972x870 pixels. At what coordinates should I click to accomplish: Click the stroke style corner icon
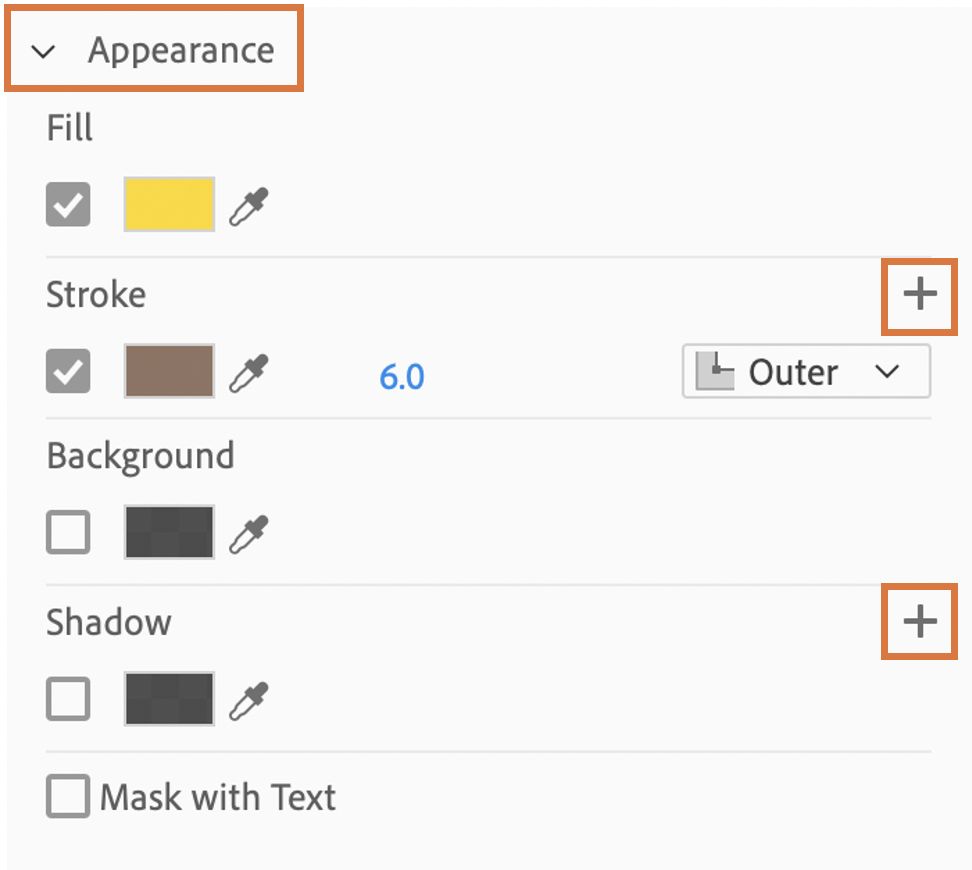pyautogui.click(x=714, y=372)
